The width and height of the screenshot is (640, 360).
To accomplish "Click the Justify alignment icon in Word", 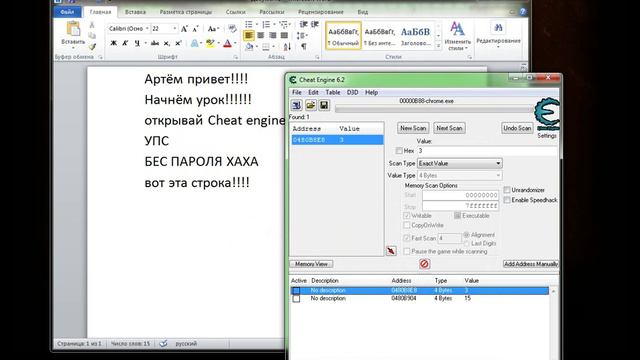I will [x=284, y=36].
